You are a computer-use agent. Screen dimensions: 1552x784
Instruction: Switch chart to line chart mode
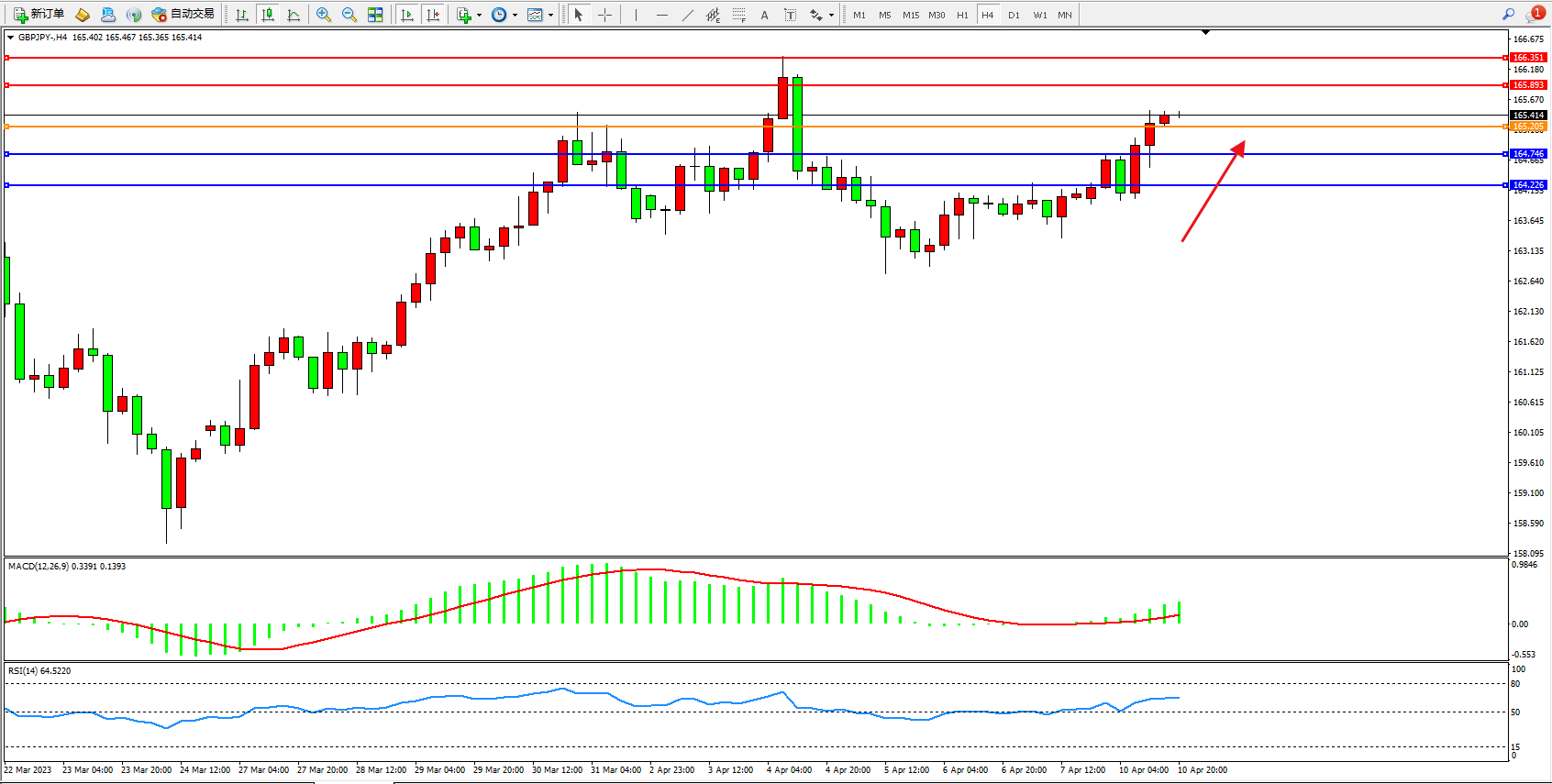(294, 15)
